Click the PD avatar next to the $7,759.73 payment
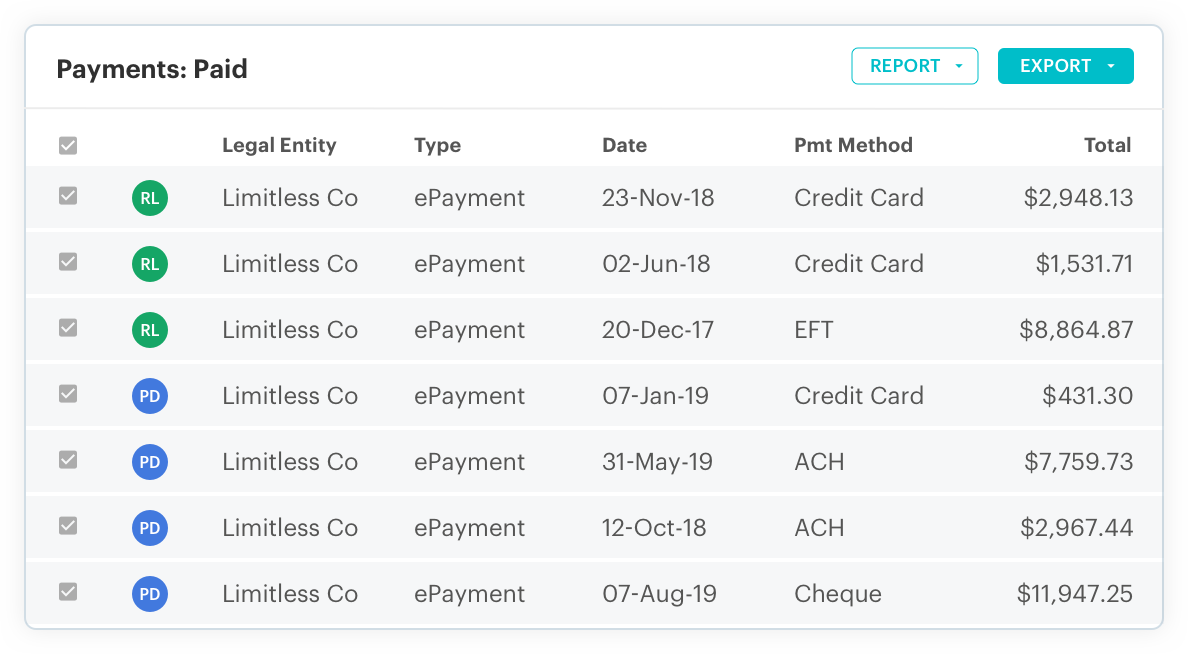1188x654 pixels. (150, 461)
